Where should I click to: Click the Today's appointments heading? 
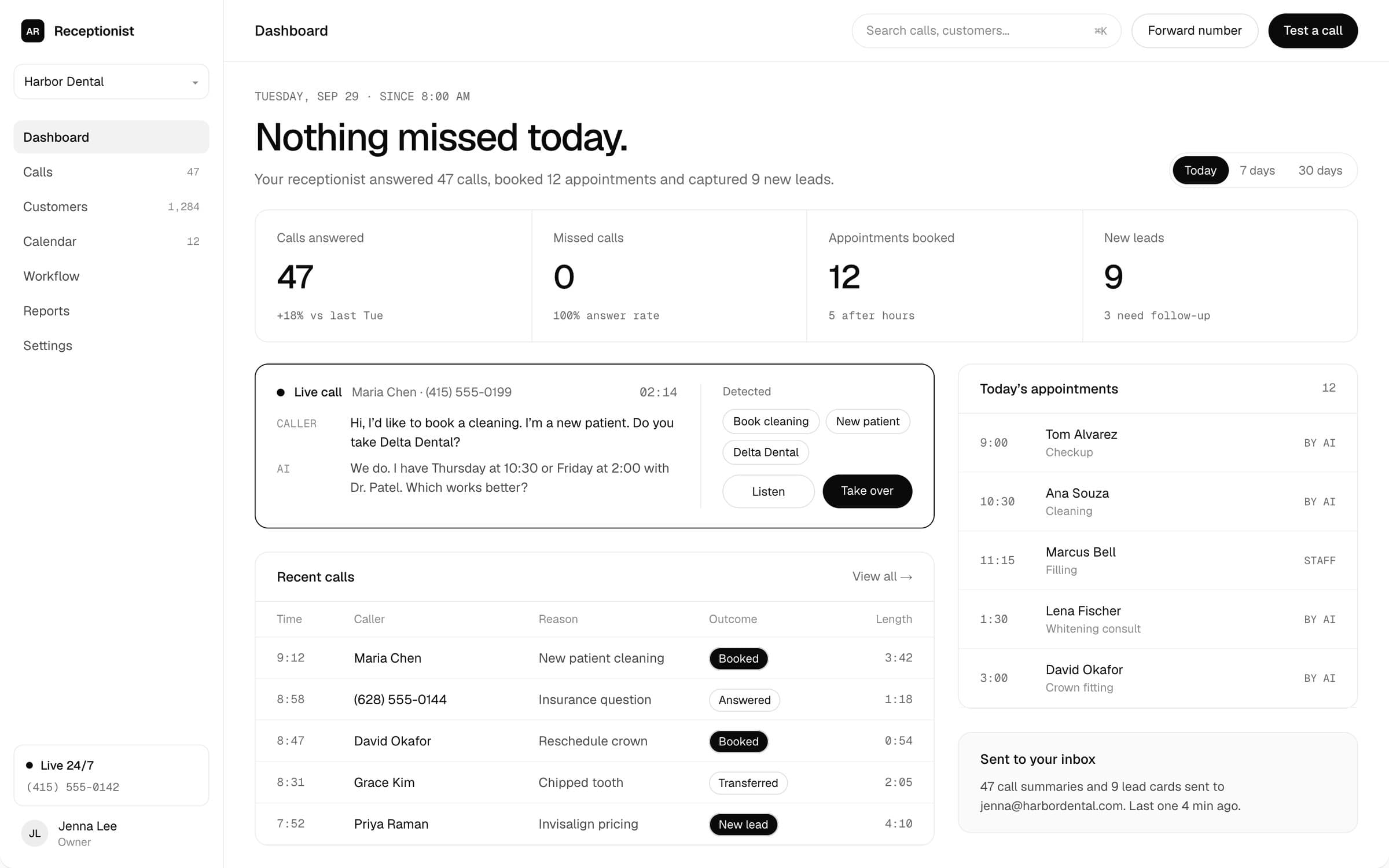pos(1049,389)
